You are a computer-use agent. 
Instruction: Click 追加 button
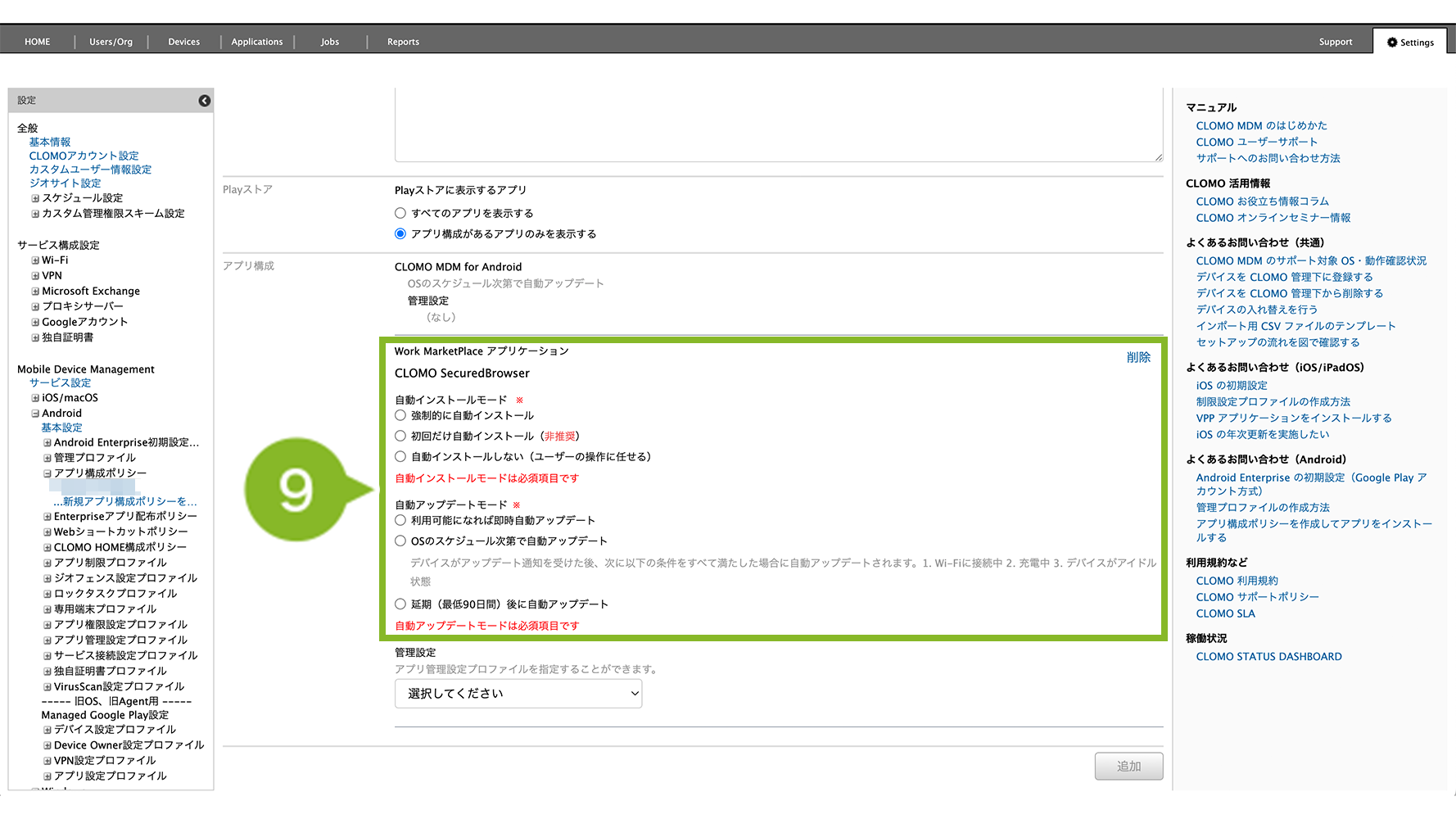click(1128, 767)
